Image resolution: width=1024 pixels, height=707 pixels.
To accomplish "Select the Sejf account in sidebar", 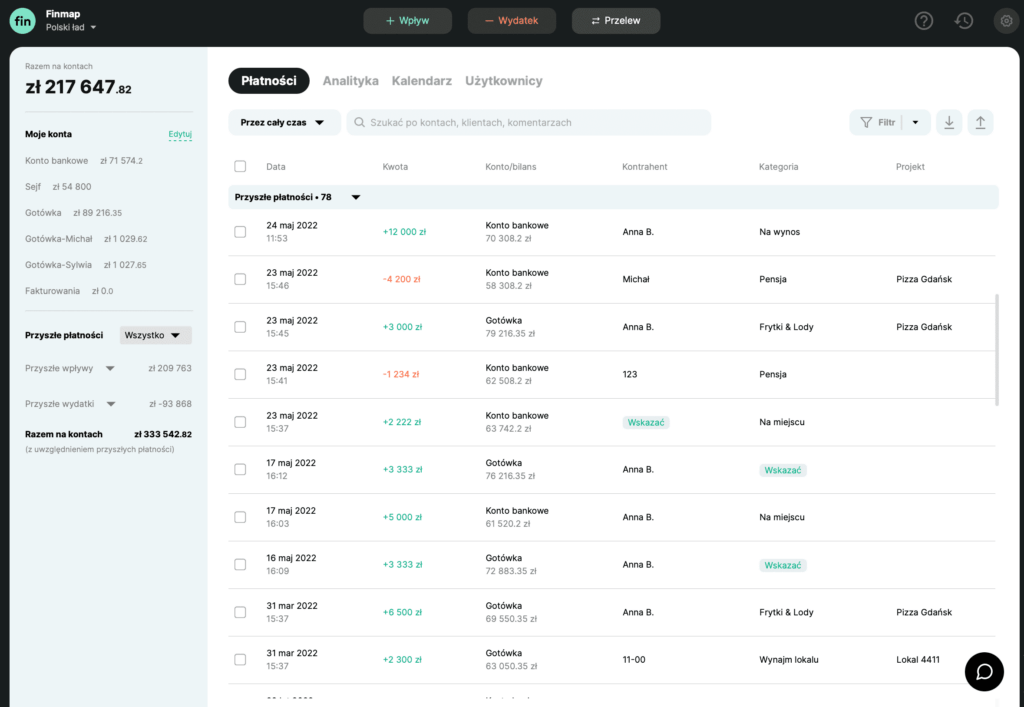I will click(58, 187).
